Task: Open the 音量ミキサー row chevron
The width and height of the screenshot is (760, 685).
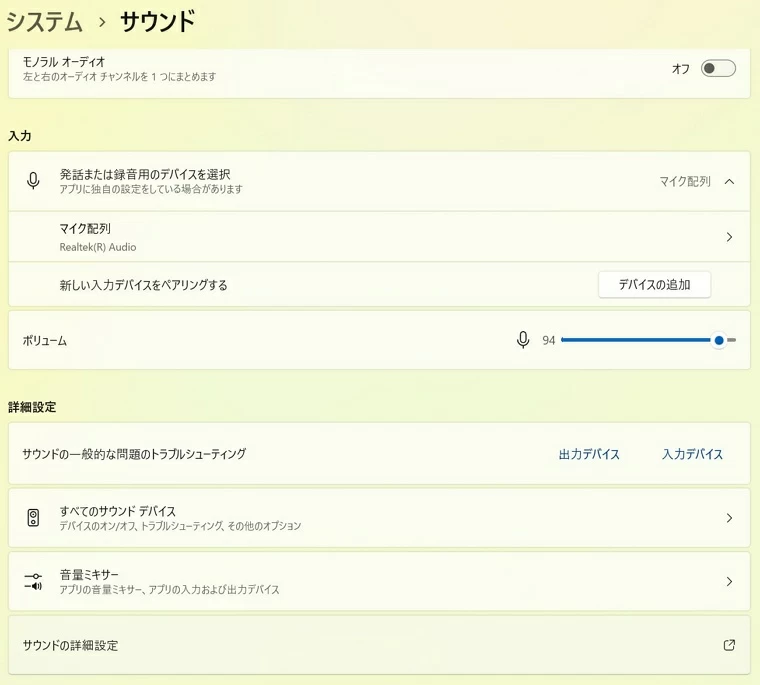Action: pos(729,581)
